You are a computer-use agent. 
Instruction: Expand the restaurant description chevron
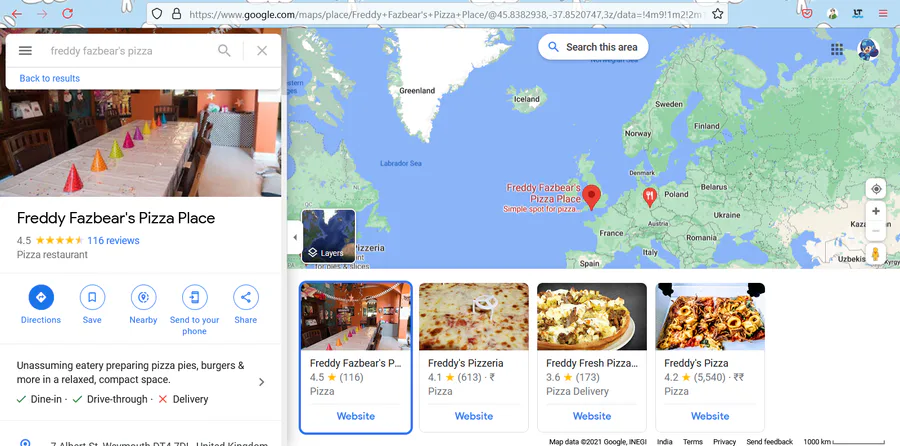(262, 382)
